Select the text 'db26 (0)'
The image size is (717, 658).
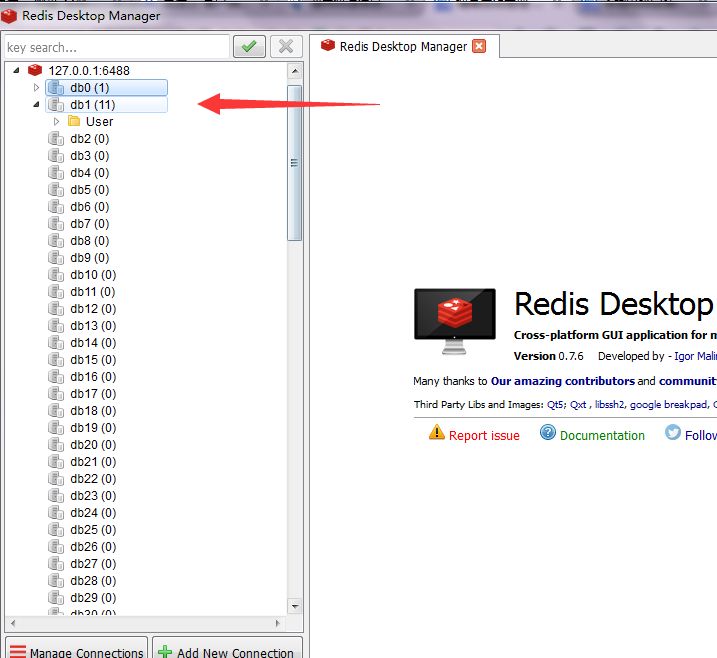tap(93, 547)
